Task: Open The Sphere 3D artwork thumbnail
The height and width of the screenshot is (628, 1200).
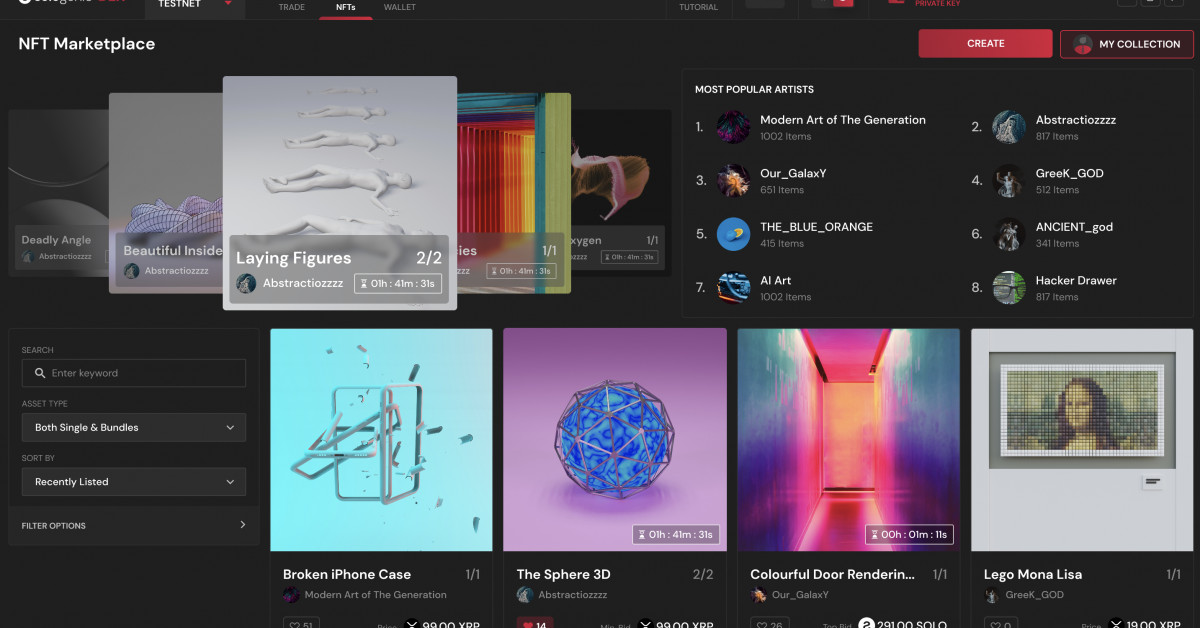Action: [615, 440]
